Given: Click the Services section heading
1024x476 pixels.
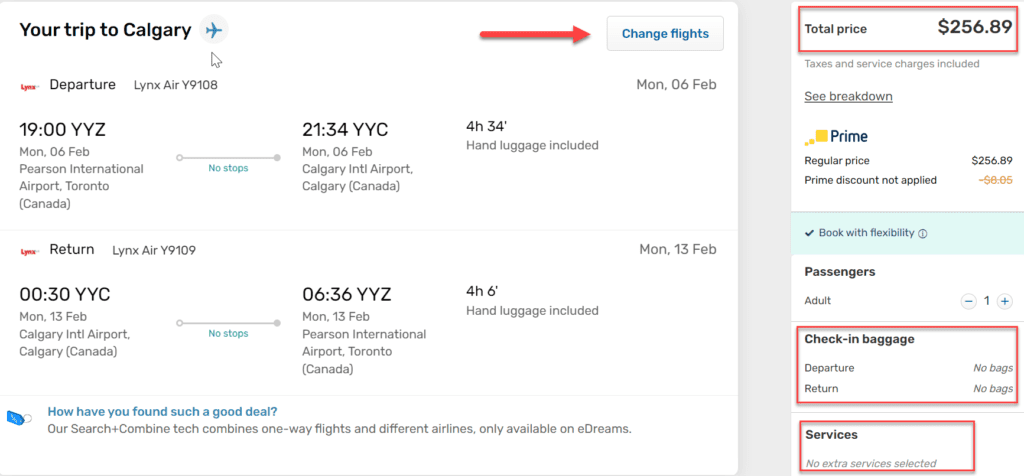Looking at the screenshot, I should pyautogui.click(x=831, y=434).
